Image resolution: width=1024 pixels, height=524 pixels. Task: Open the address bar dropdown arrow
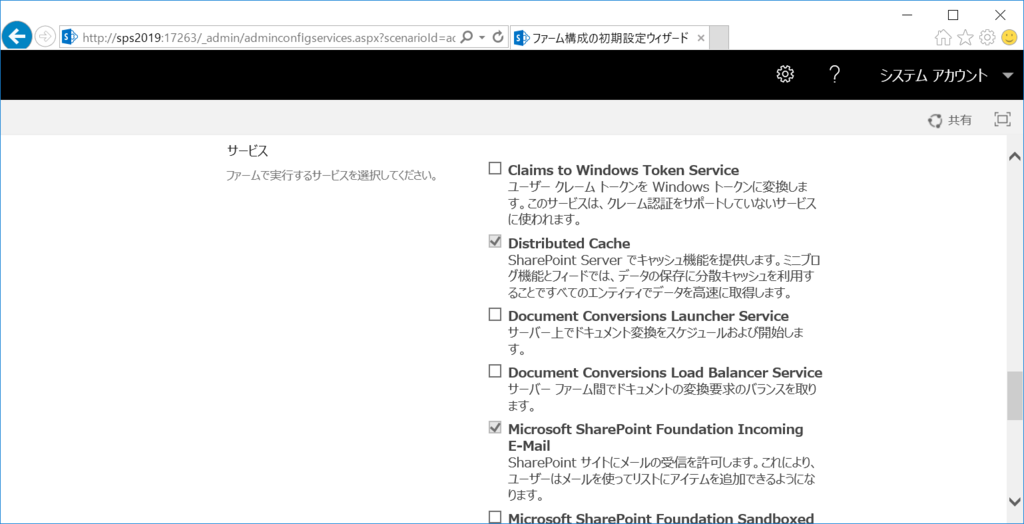click(x=482, y=38)
